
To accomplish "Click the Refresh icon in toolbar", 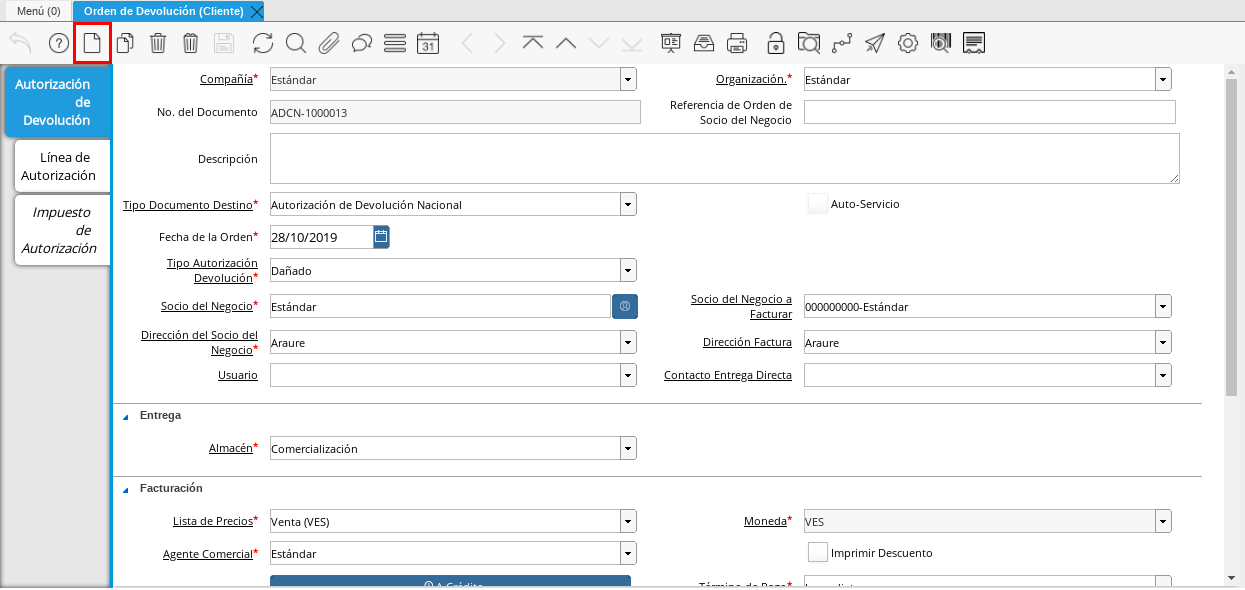I will pos(262,43).
